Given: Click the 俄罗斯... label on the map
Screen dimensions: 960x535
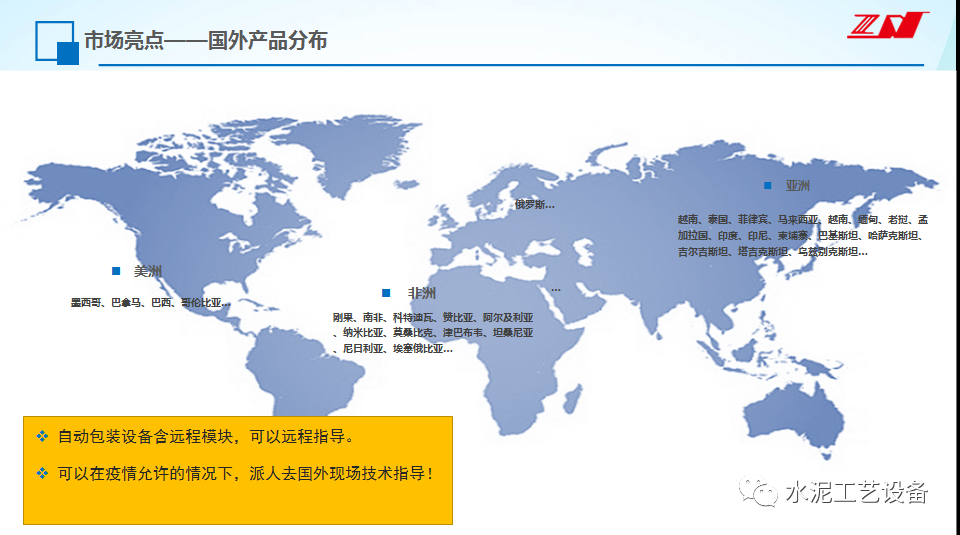Looking at the screenshot, I should click(x=534, y=204).
